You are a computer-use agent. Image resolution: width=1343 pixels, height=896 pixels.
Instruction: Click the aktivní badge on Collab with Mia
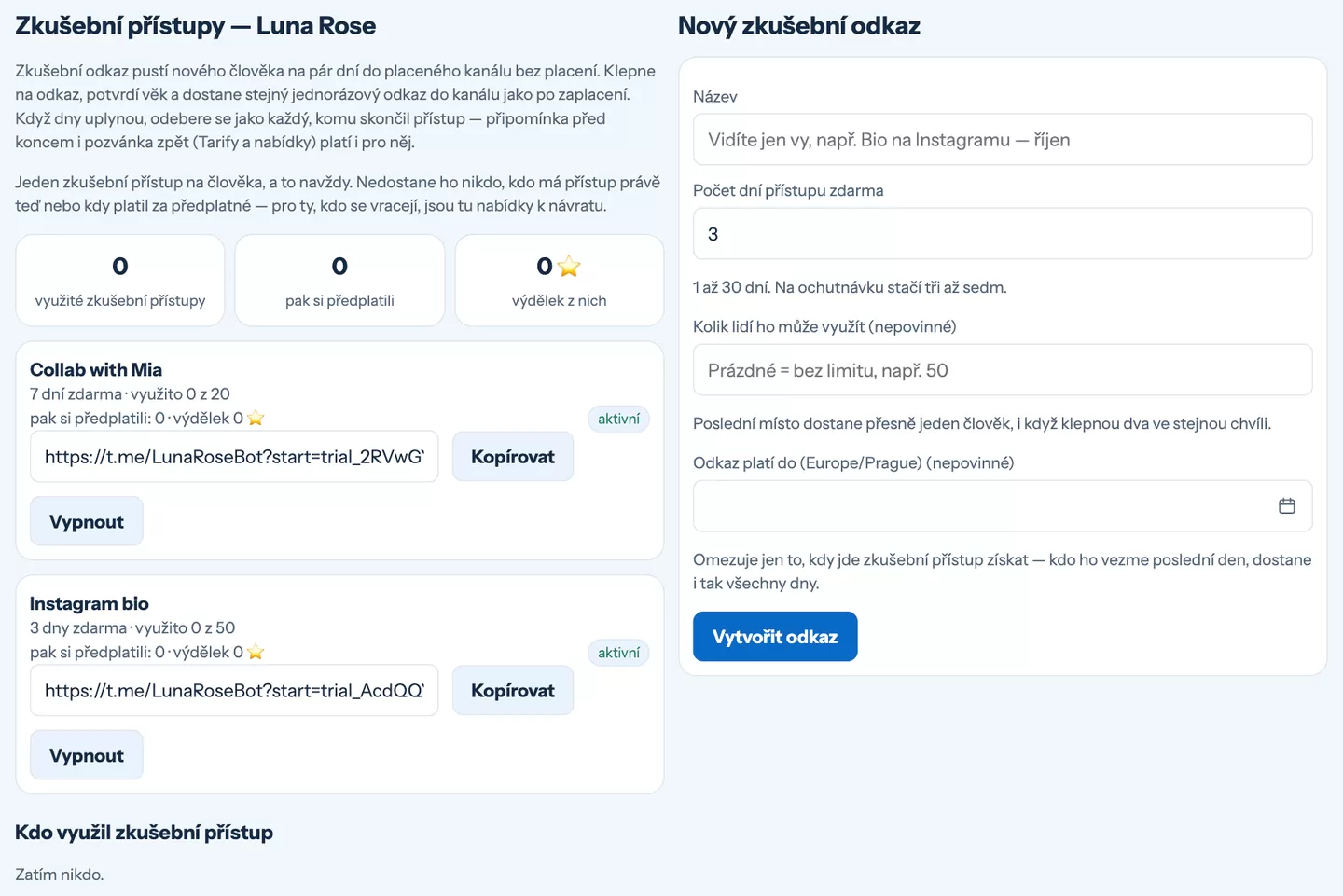(618, 419)
